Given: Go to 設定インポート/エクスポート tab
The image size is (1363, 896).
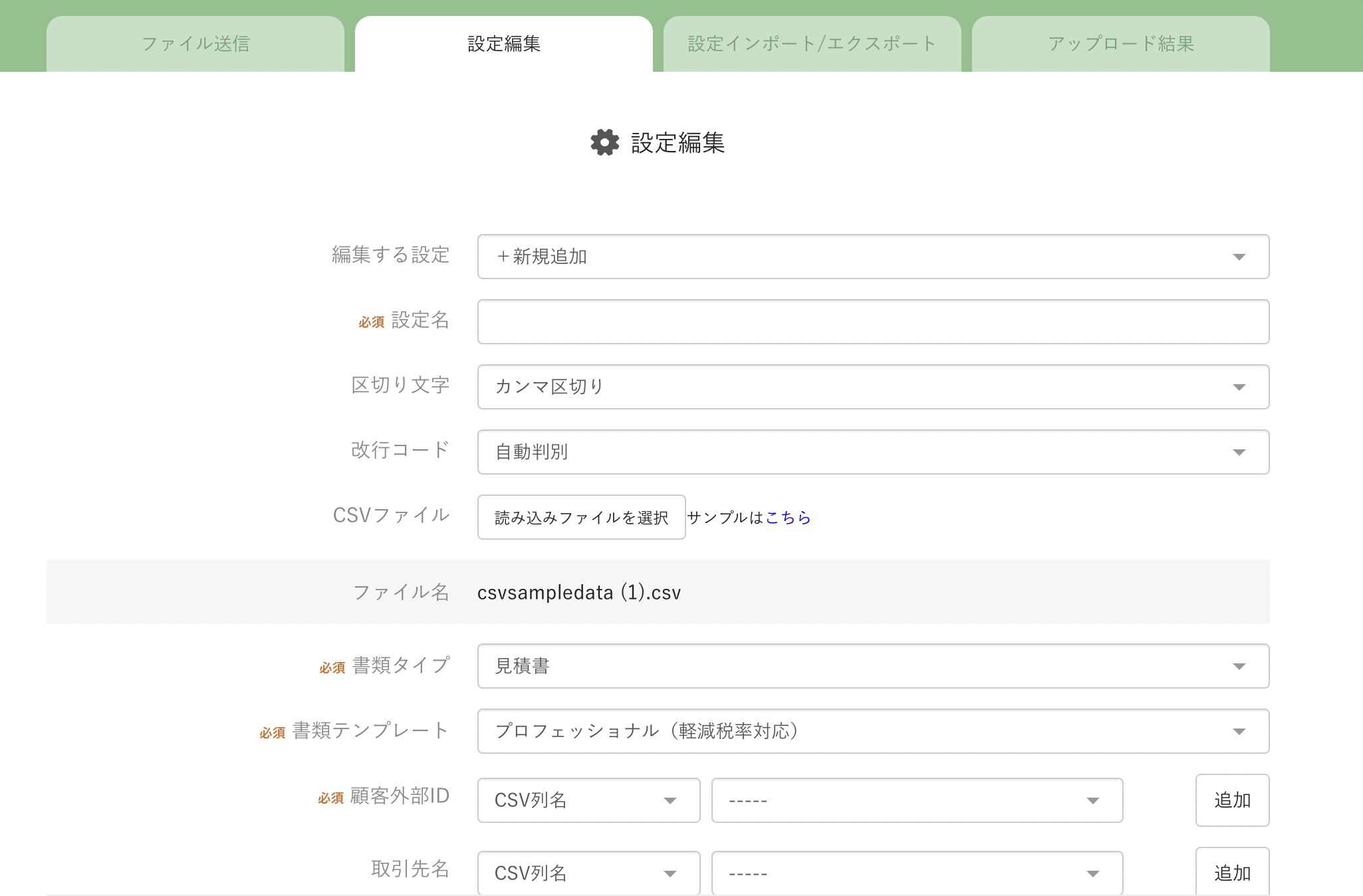Looking at the screenshot, I should tap(812, 44).
